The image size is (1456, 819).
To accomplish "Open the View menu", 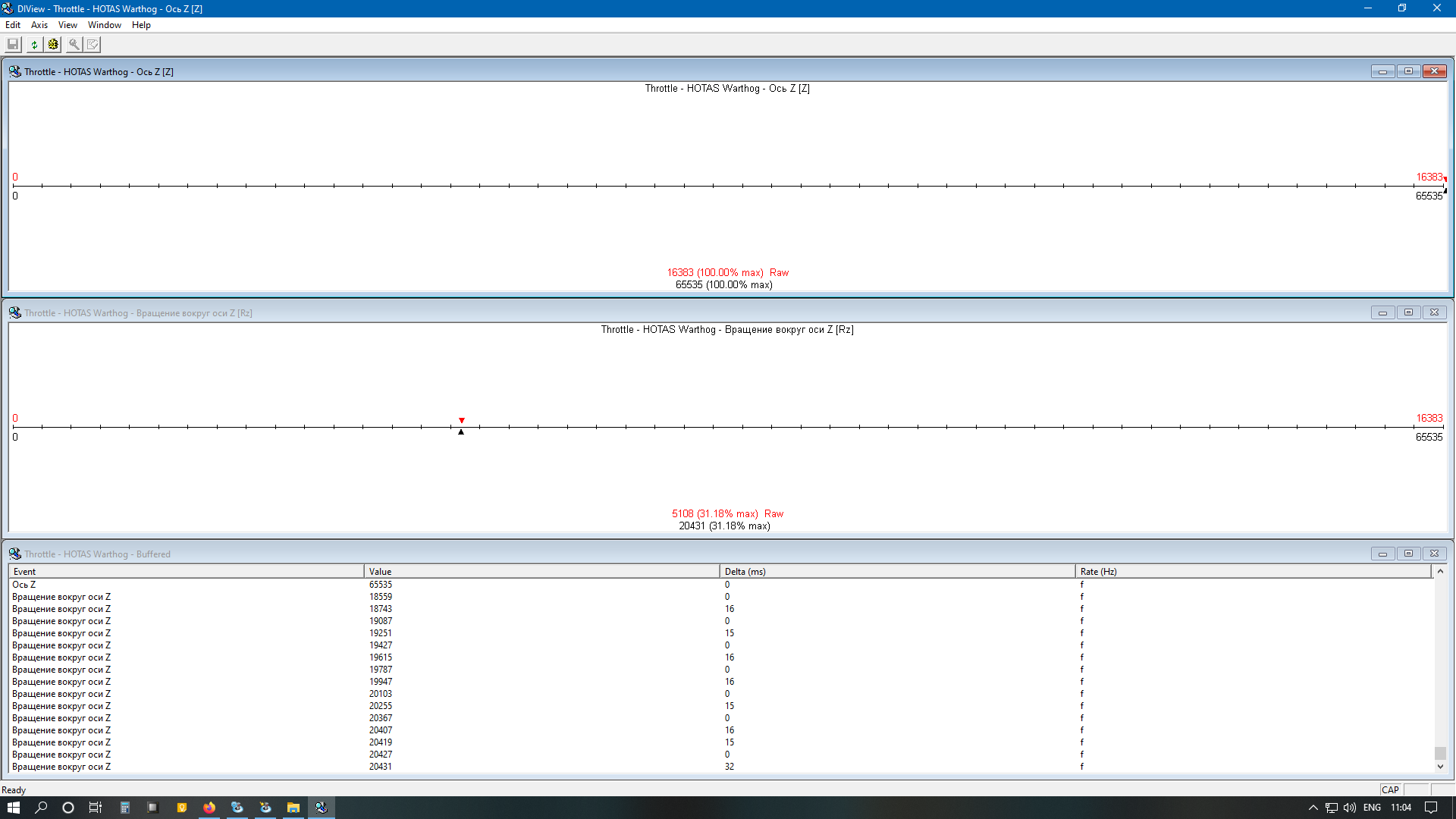I will coord(67,25).
